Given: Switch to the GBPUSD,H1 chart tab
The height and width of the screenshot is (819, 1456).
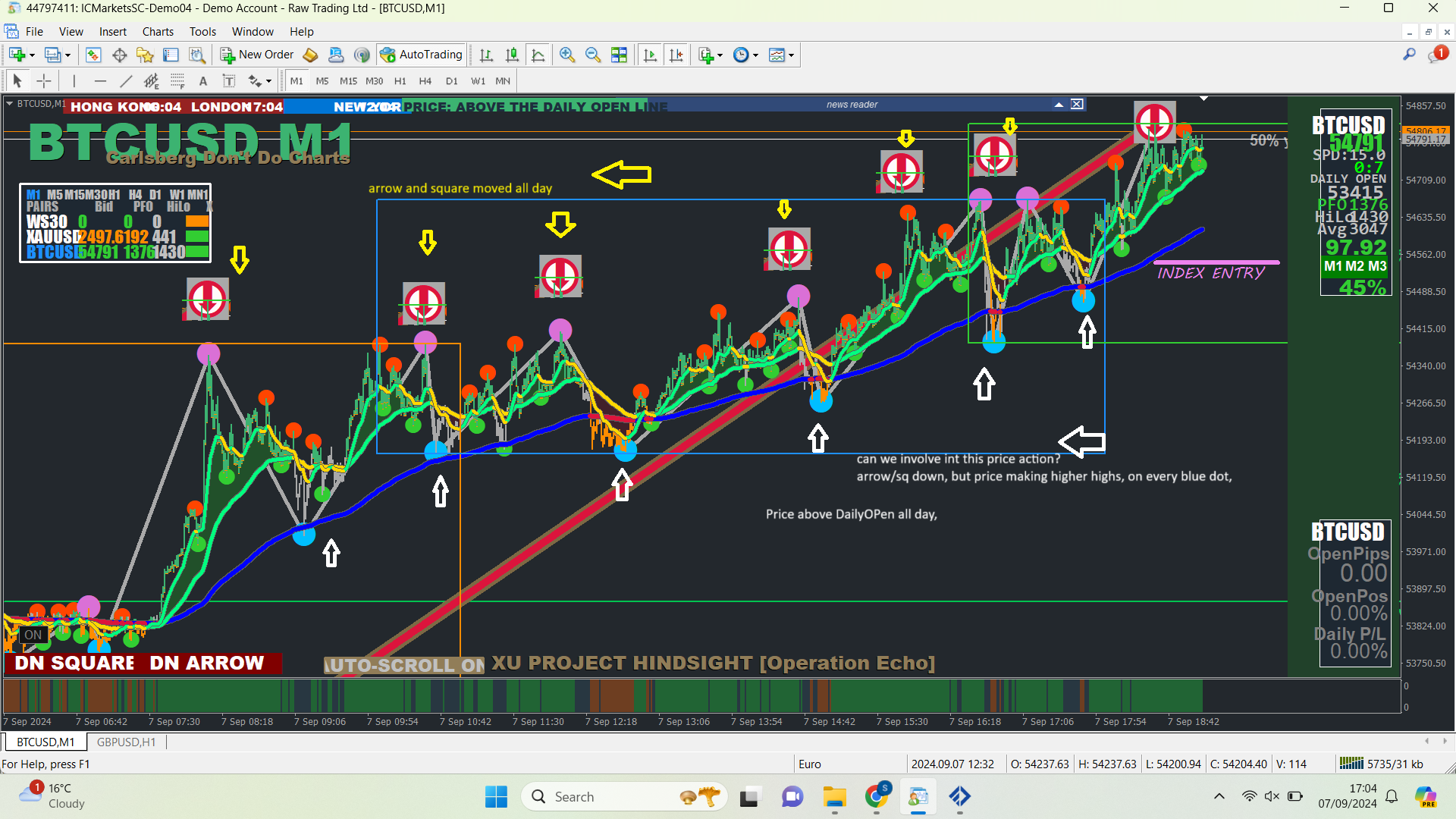Looking at the screenshot, I should click(126, 742).
